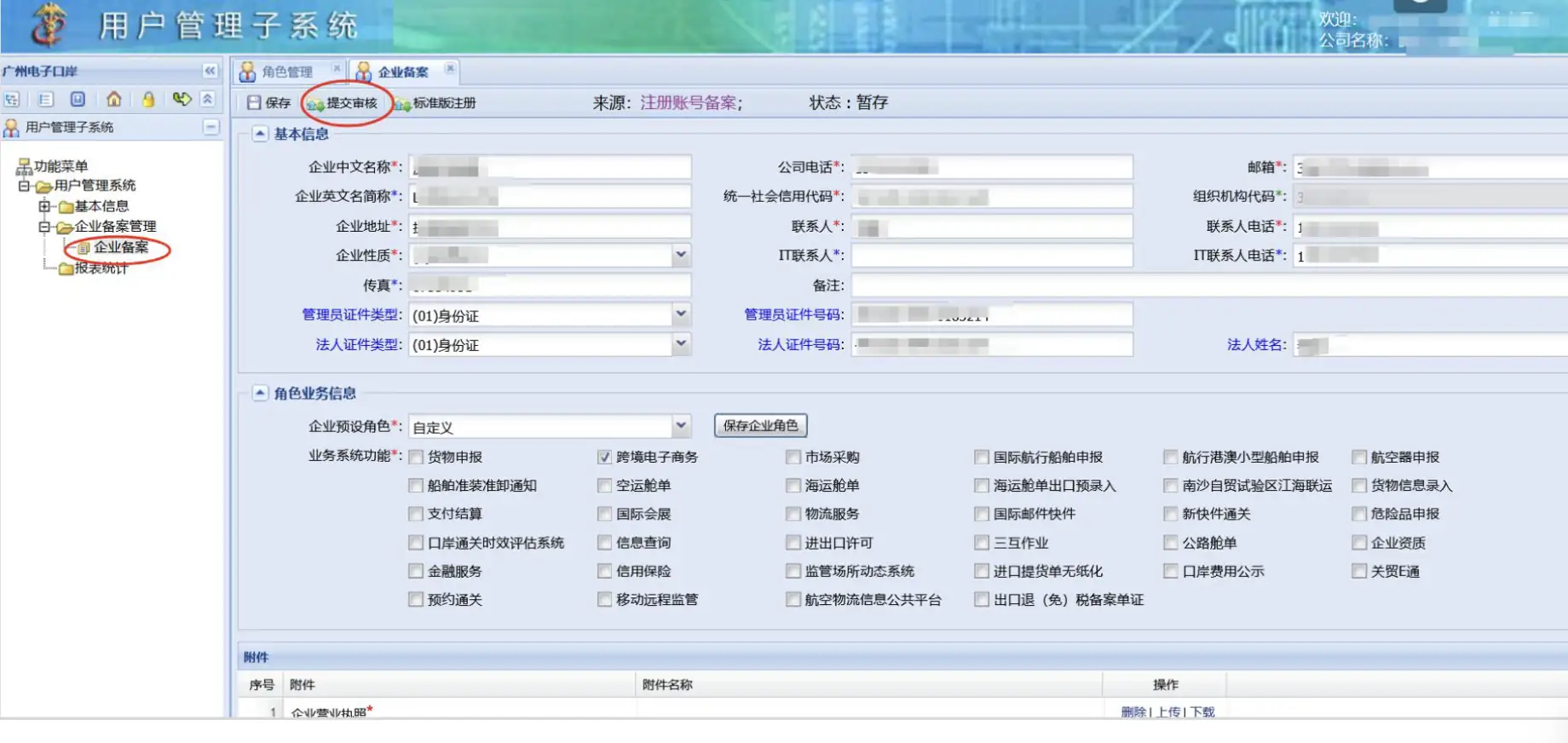Expand the 基本信息 tree node
1568x743 pixels.
point(44,206)
